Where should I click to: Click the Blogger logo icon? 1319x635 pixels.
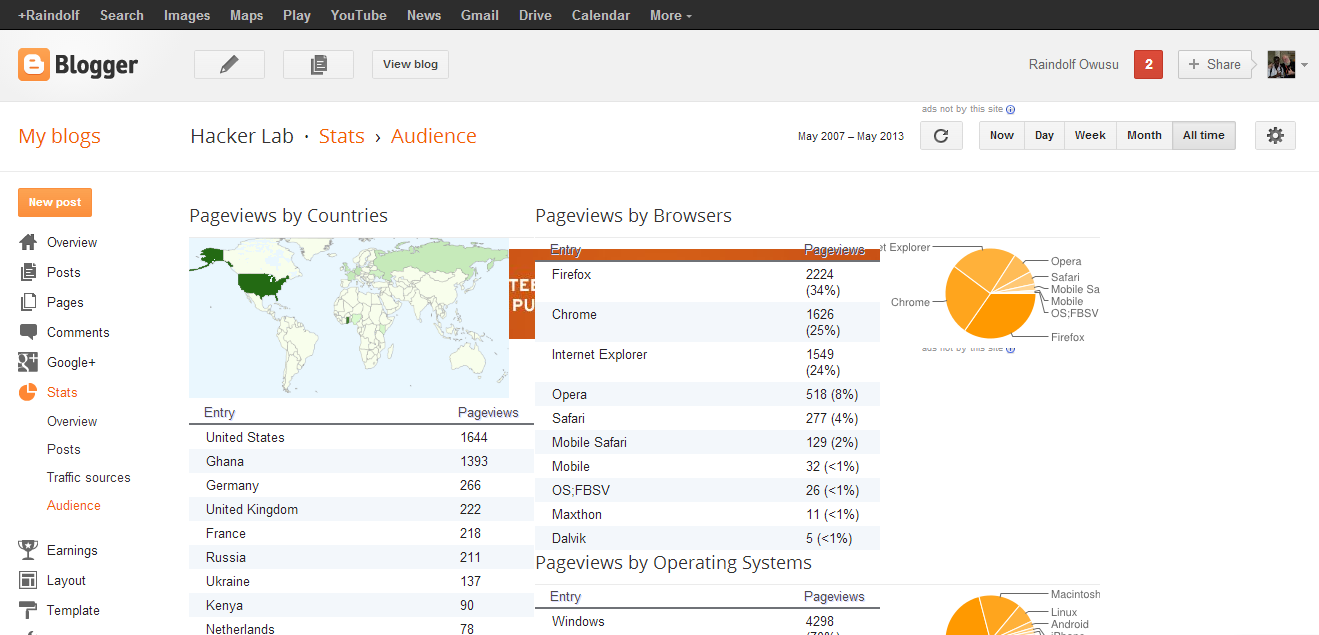pos(34,65)
